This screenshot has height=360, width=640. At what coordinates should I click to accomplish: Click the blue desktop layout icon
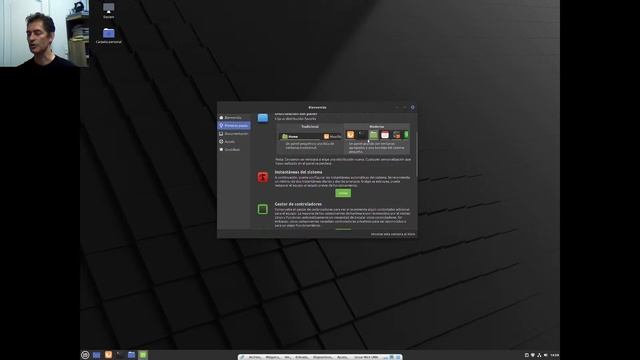262,118
